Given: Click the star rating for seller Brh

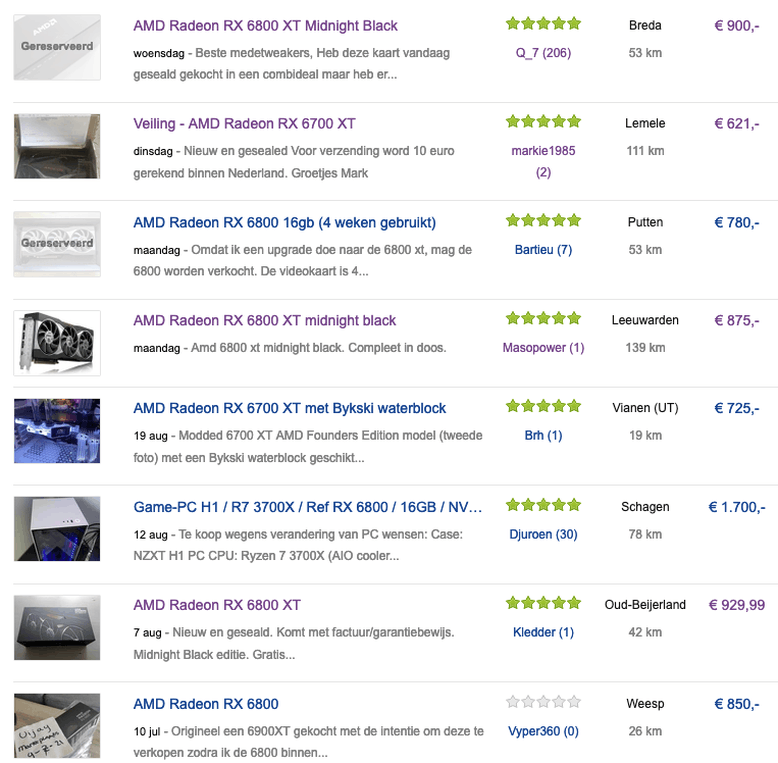Looking at the screenshot, I should pos(542,407).
